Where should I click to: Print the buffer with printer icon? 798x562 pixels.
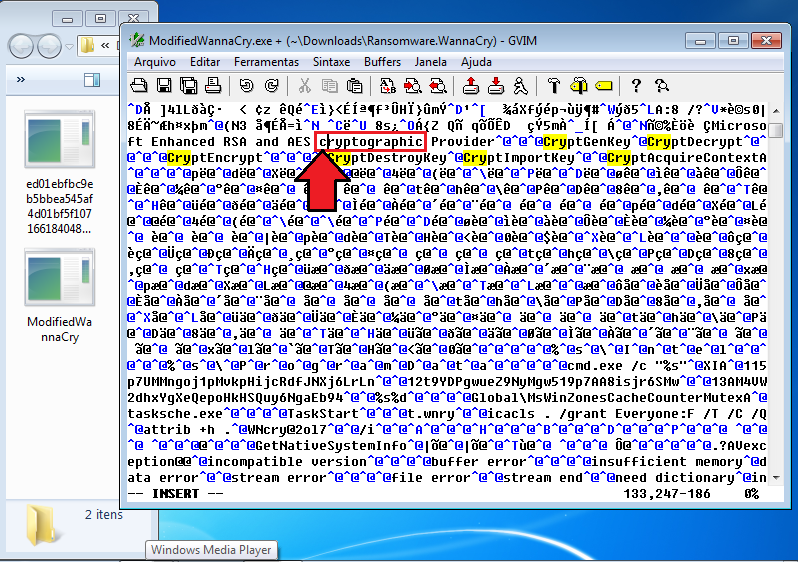tap(213, 86)
